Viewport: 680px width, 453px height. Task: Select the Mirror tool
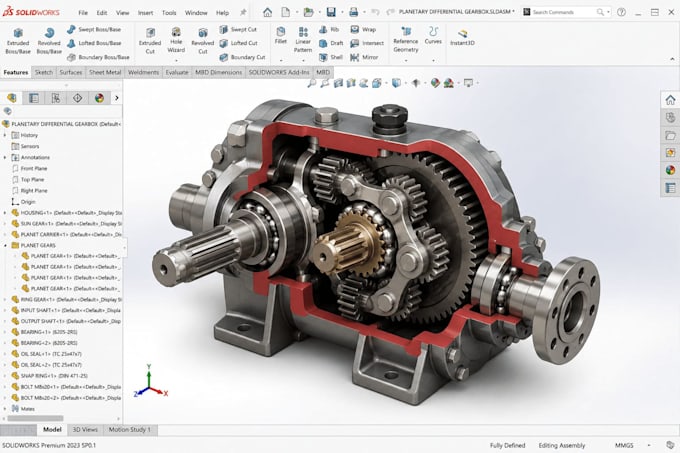pos(364,57)
